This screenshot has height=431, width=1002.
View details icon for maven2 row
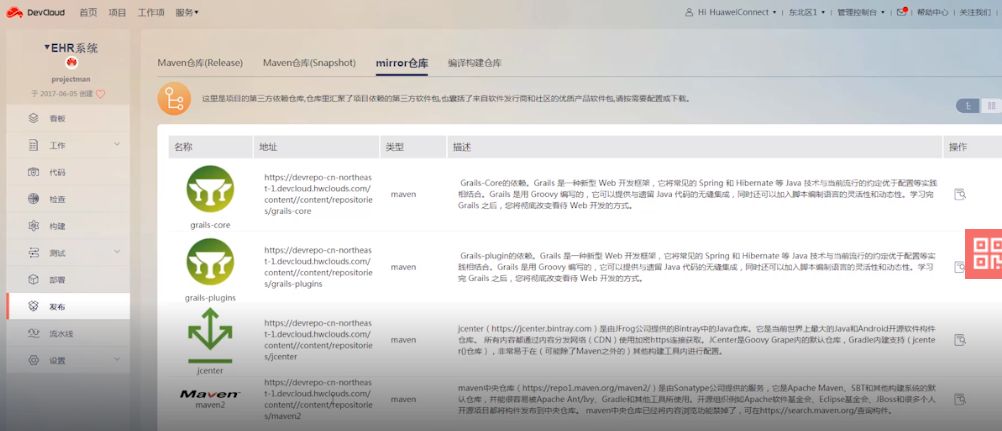[959, 399]
